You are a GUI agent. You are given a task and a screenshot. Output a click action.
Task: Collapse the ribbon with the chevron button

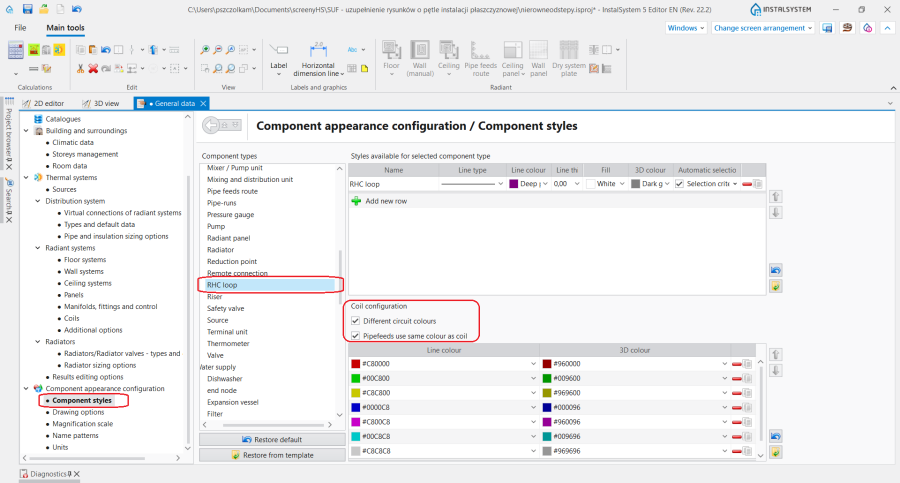[x=887, y=28]
